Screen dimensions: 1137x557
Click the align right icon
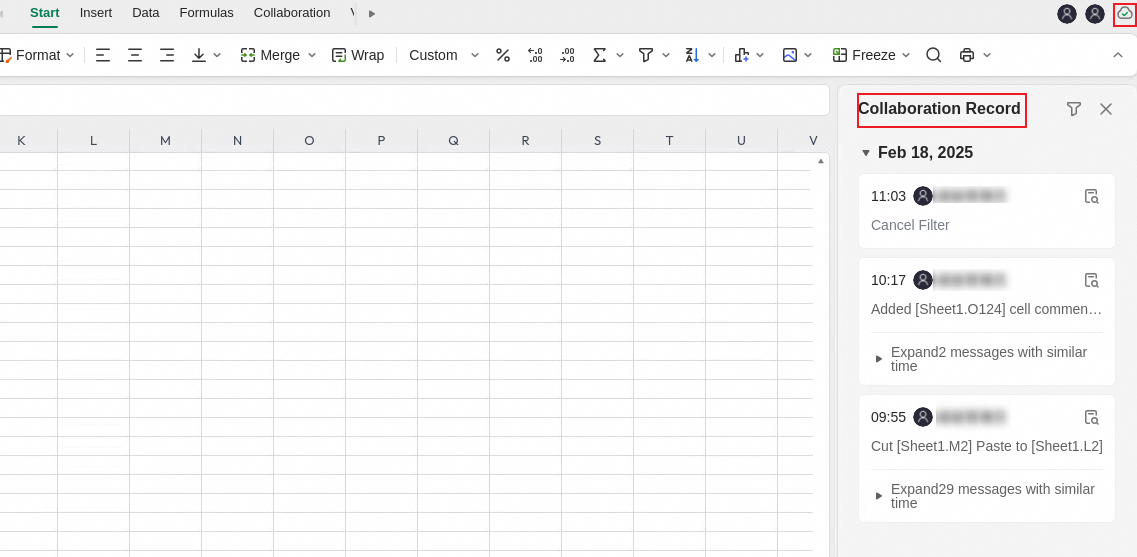point(167,55)
